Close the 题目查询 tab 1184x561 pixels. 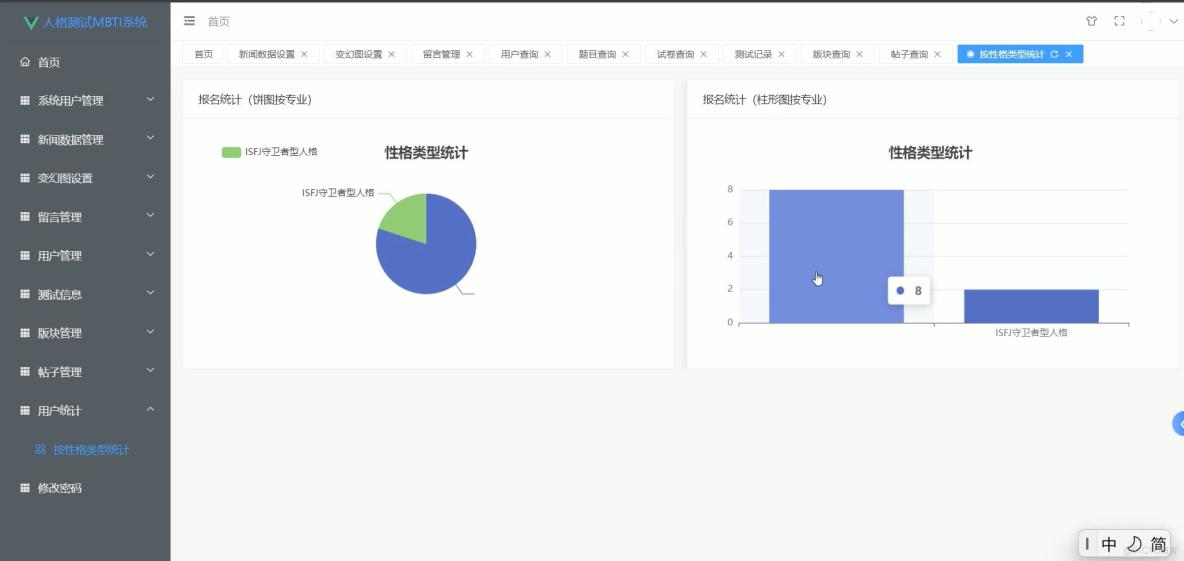click(625, 54)
